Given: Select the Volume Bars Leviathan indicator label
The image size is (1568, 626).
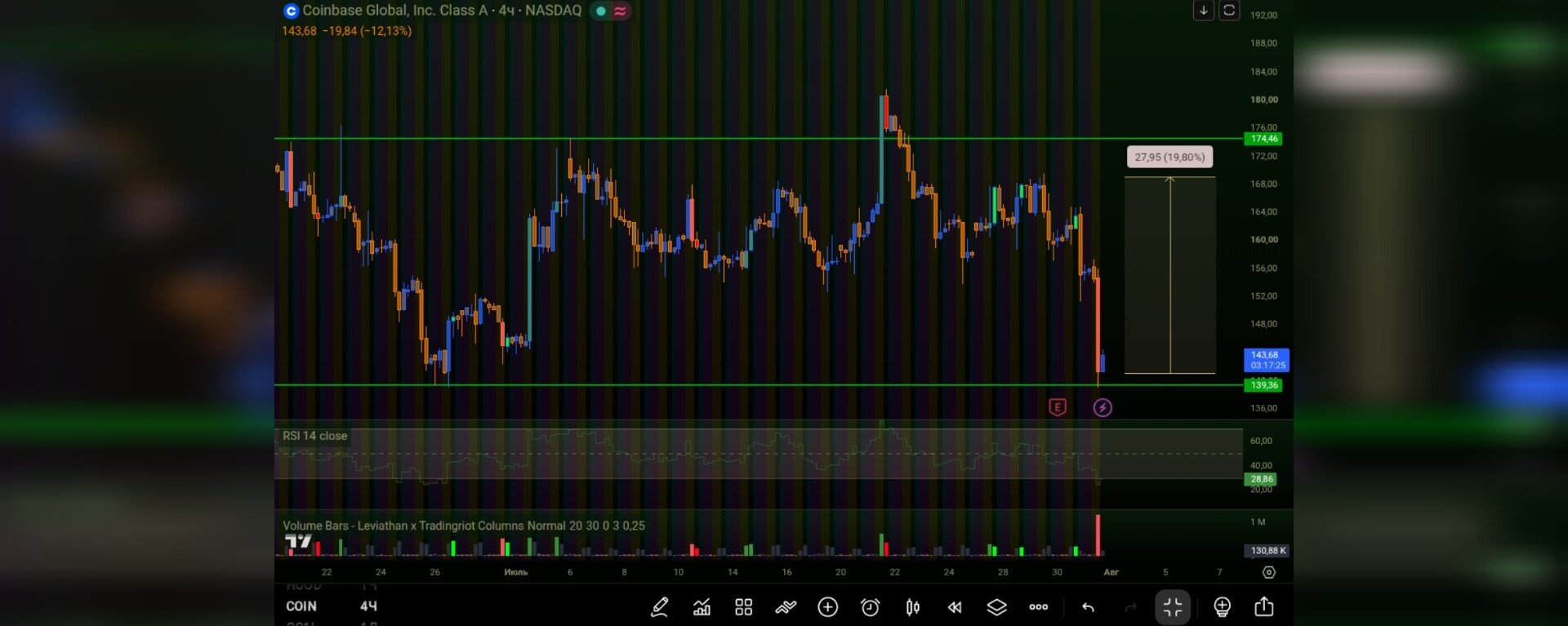Looking at the screenshot, I should (463, 526).
